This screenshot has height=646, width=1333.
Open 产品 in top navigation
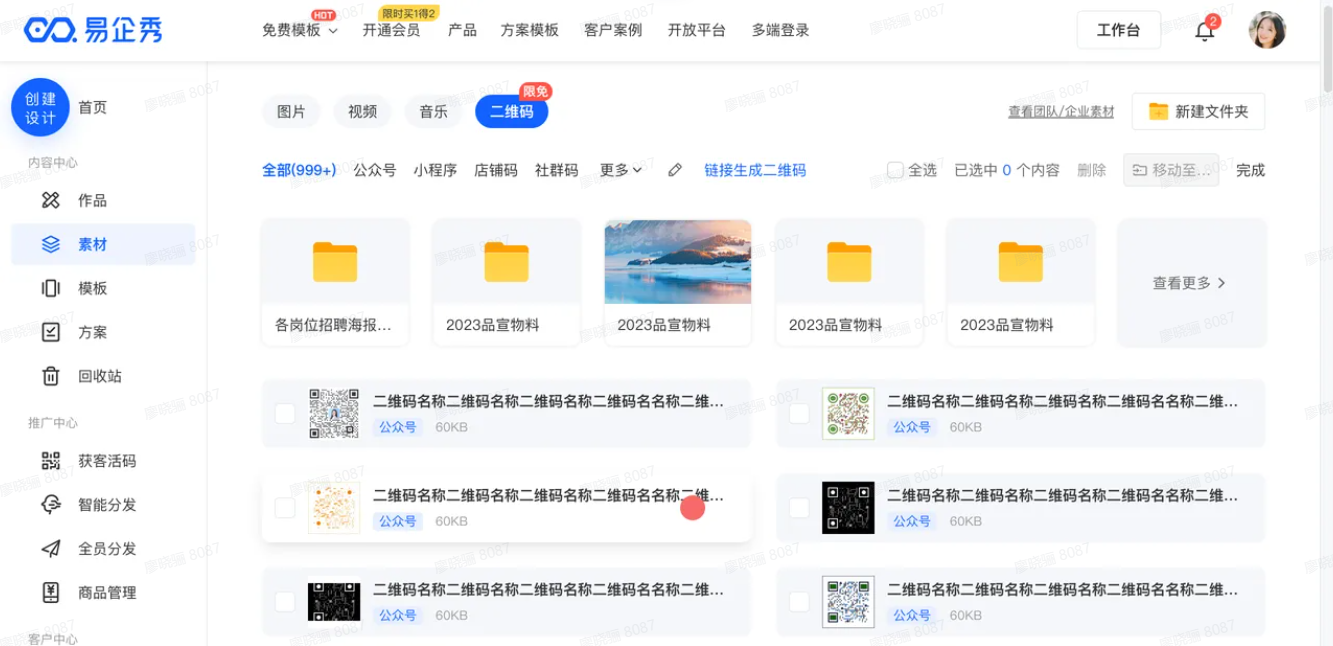[462, 30]
